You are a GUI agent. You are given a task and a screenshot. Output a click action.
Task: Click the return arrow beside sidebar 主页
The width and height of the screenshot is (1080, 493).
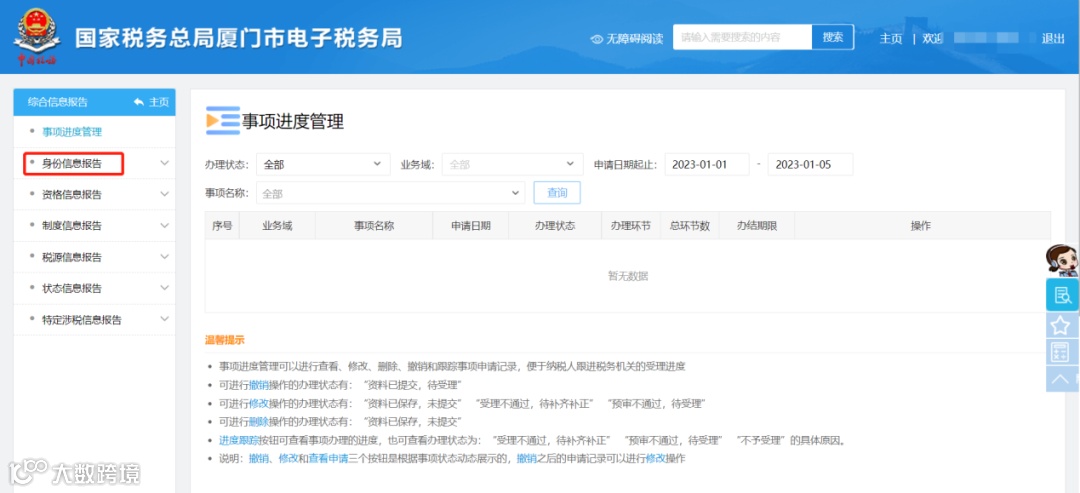[x=139, y=102]
